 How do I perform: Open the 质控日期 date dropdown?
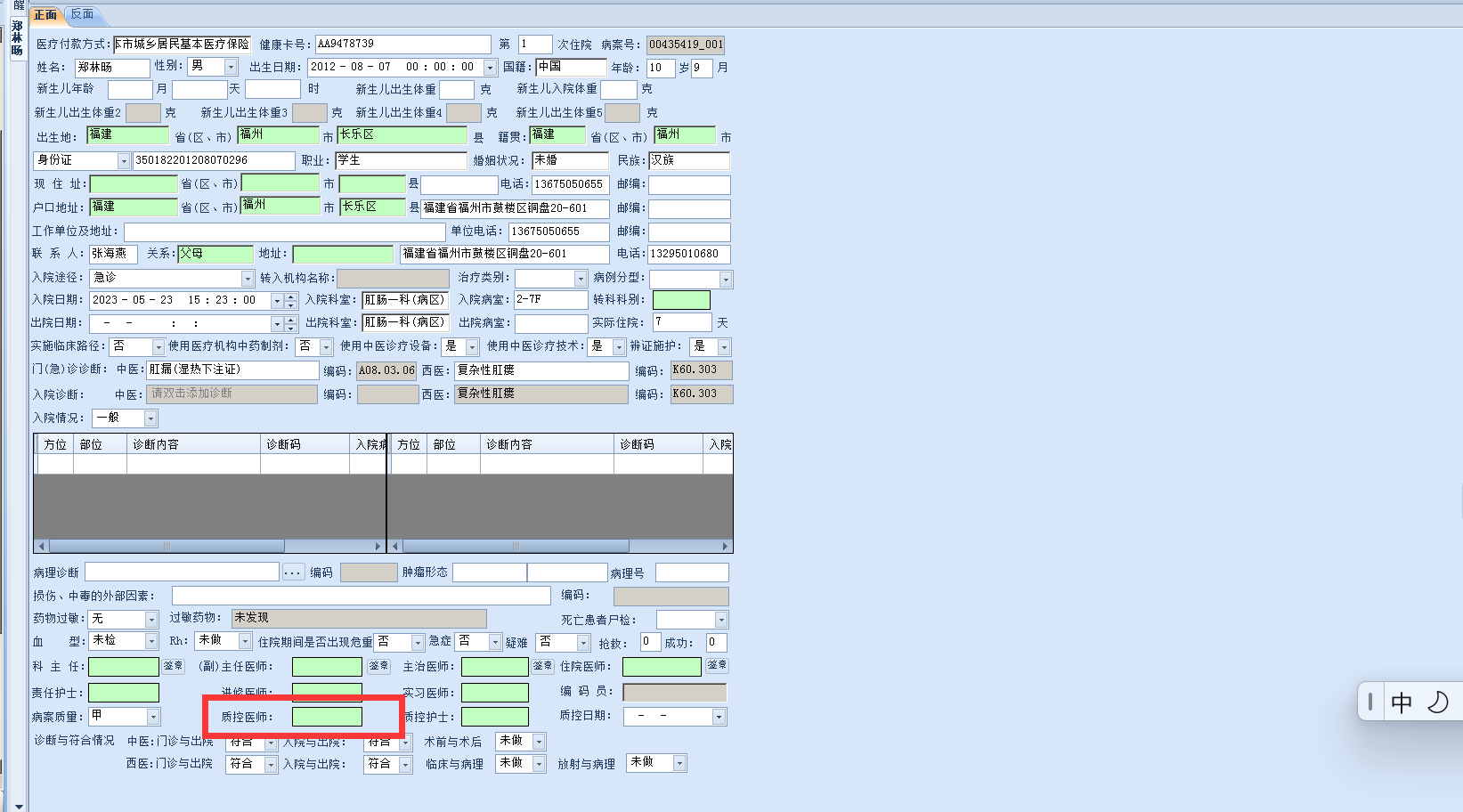click(719, 717)
